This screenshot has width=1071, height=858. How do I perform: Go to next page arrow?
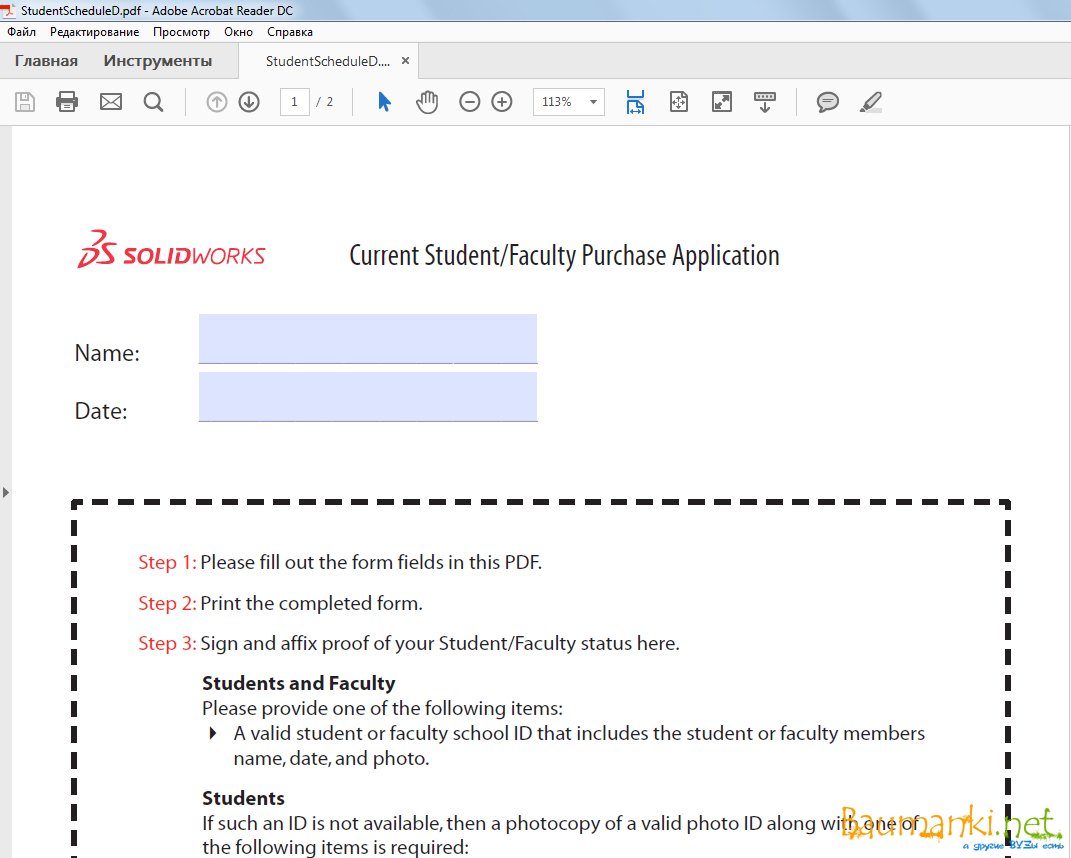249,102
